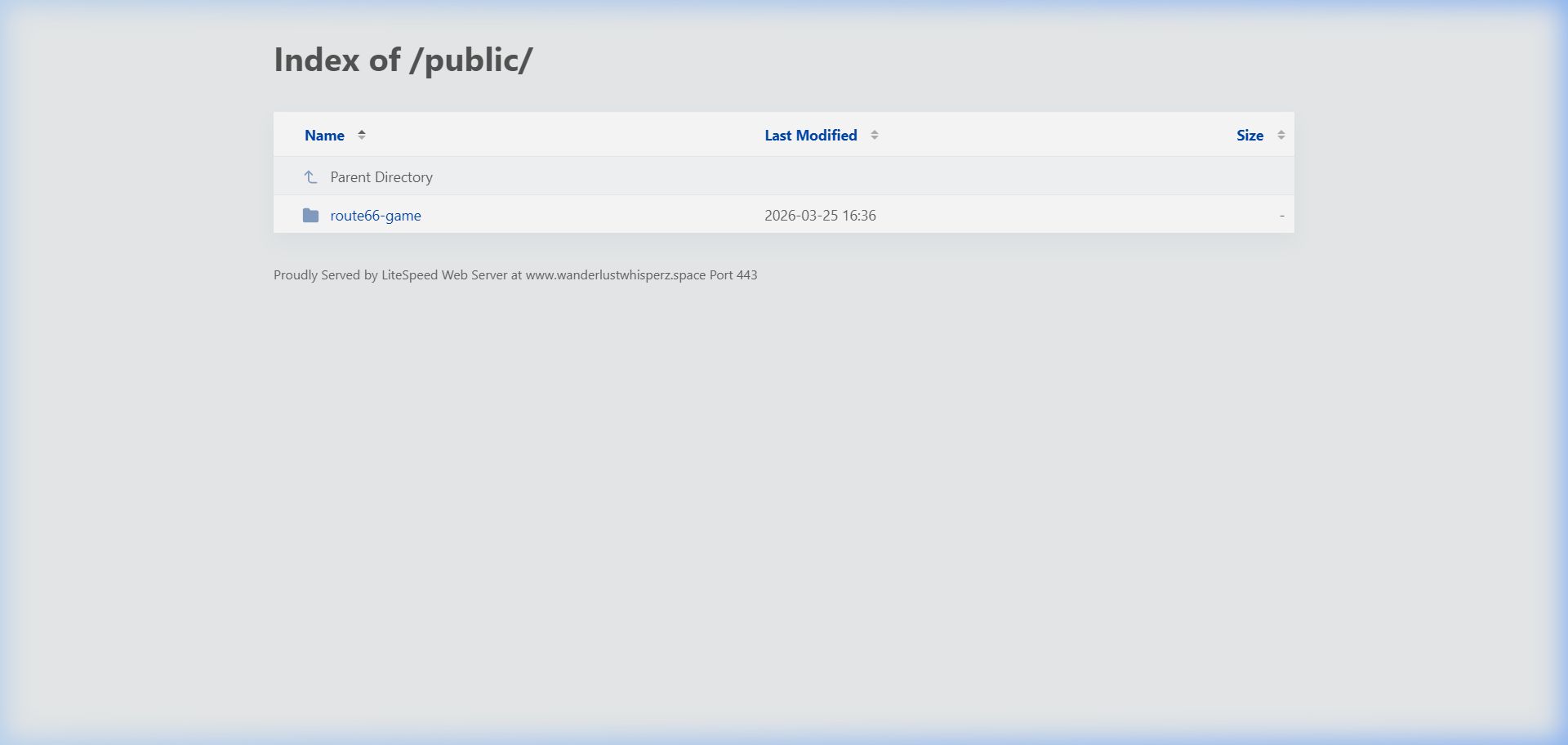Click the 'Index of /public/' heading
Image resolution: width=1568 pixels, height=745 pixels.
(x=403, y=60)
